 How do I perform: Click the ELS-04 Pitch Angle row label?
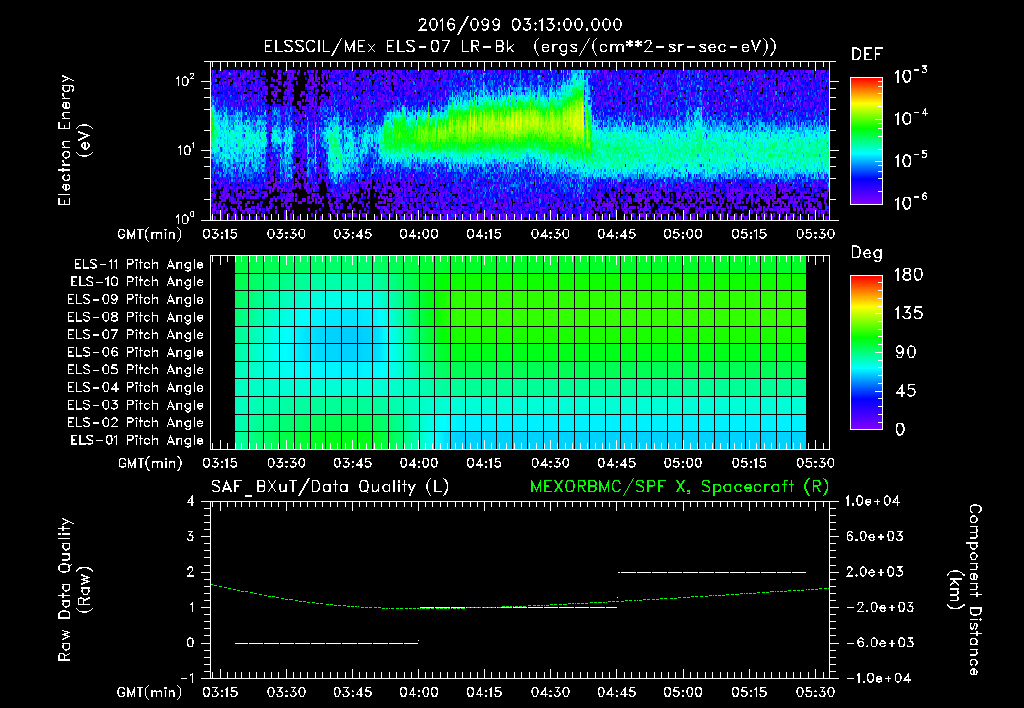(136, 388)
